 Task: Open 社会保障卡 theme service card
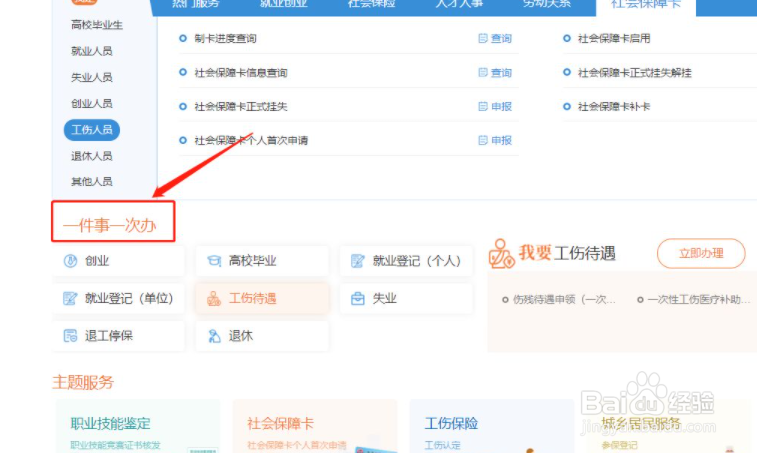[x=280, y=424]
